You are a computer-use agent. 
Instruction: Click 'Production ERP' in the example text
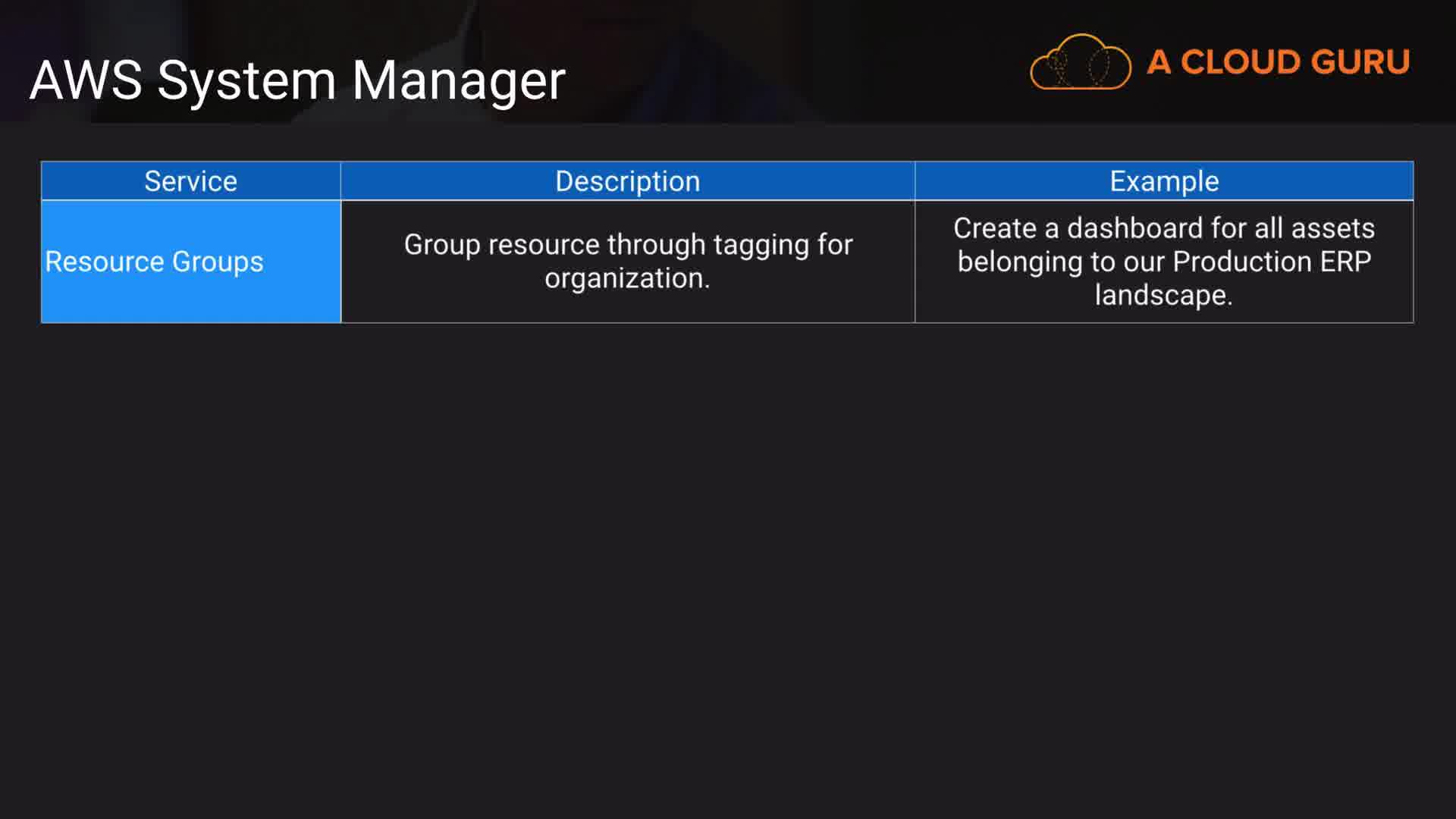point(1272,262)
